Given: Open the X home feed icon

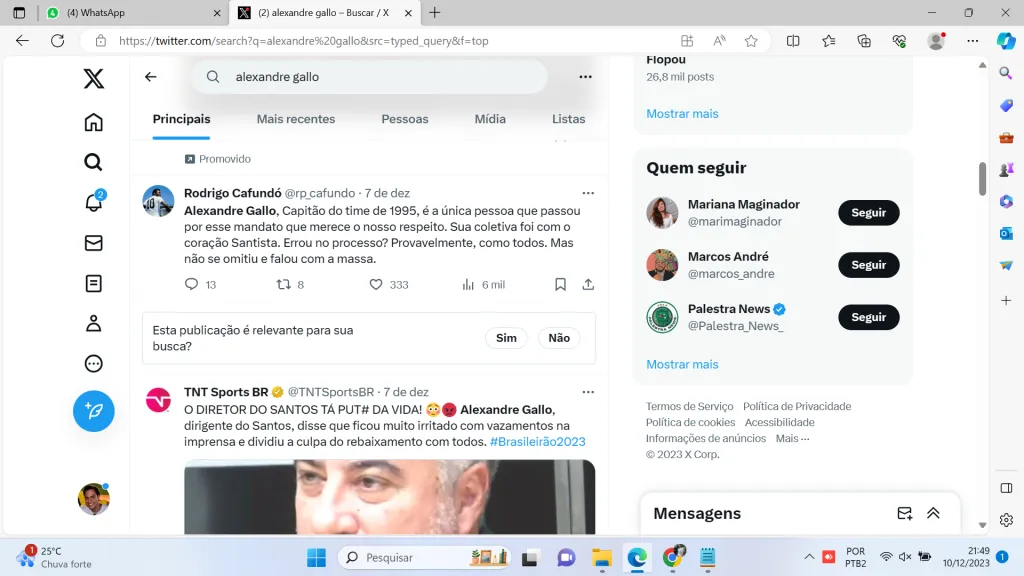Looking at the screenshot, I should click(x=93, y=122).
